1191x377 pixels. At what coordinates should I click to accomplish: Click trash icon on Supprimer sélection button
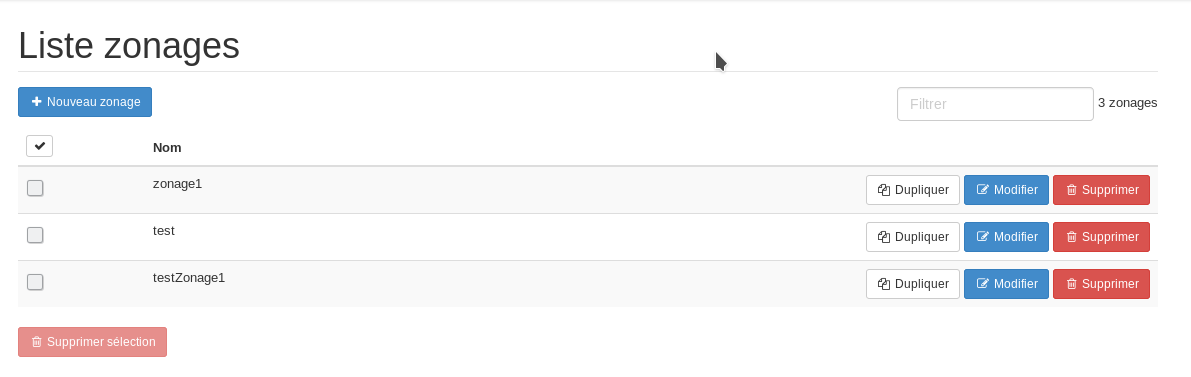click(36, 342)
